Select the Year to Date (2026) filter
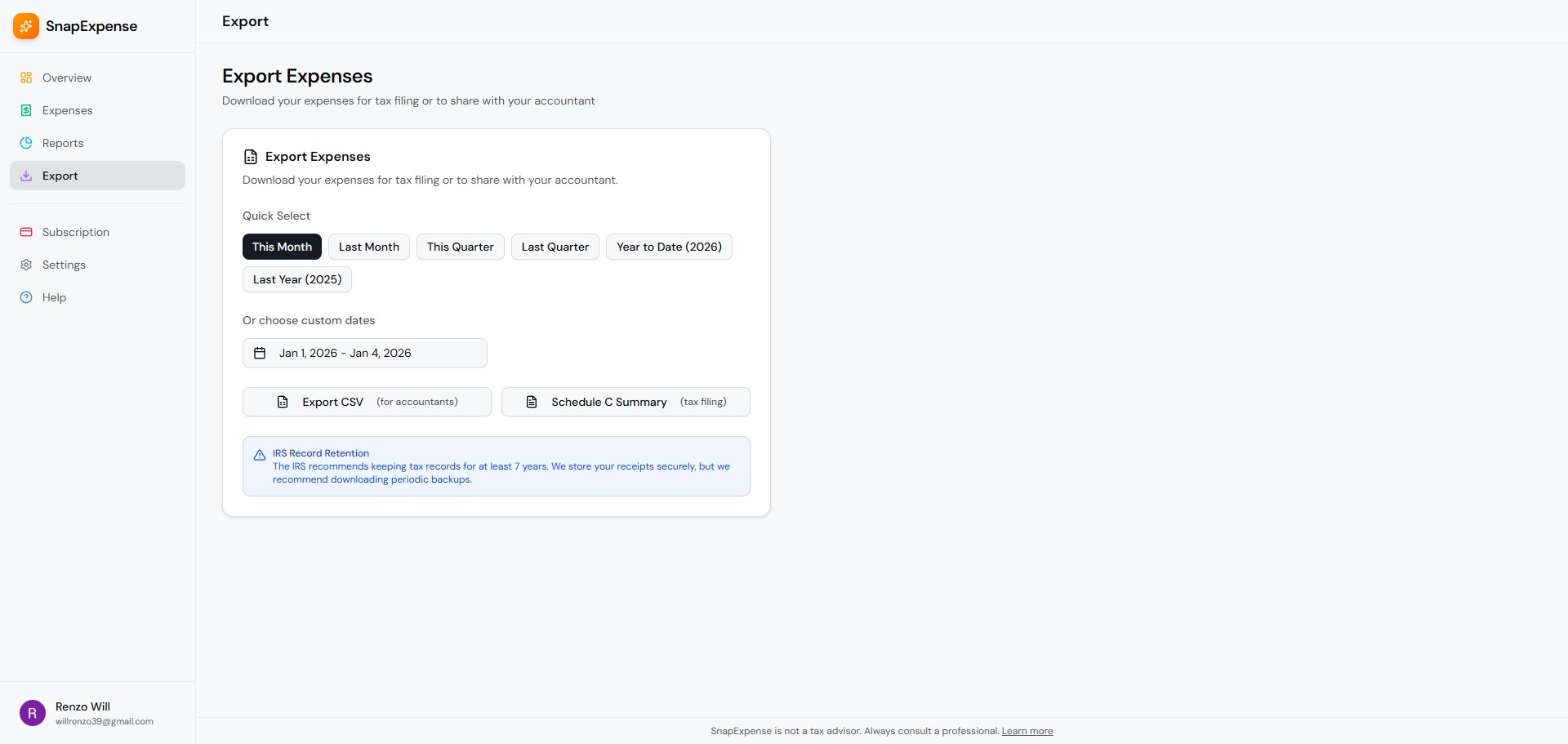Viewport: 1568px width, 744px height. point(668,247)
